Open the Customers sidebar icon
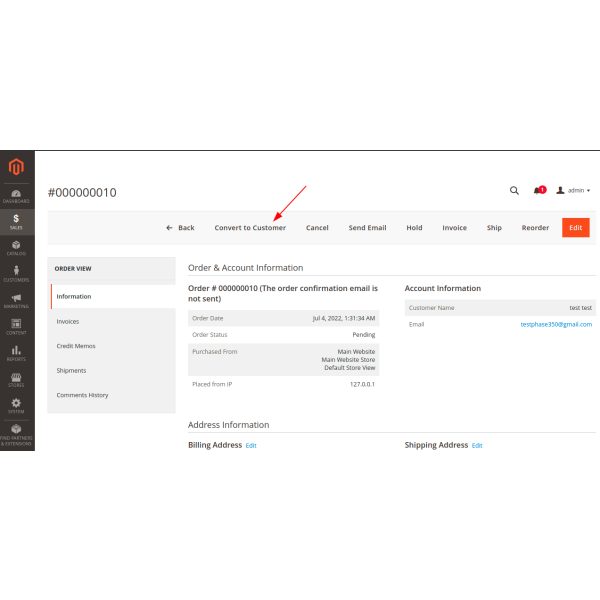The height and width of the screenshot is (600, 600). pyautogui.click(x=16, y=274)
